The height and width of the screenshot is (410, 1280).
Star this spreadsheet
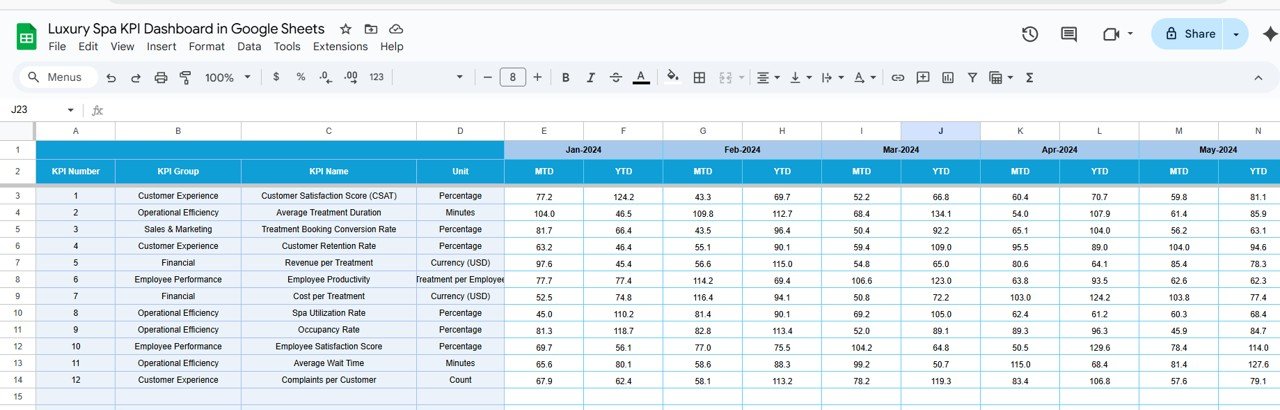[346, 29]
